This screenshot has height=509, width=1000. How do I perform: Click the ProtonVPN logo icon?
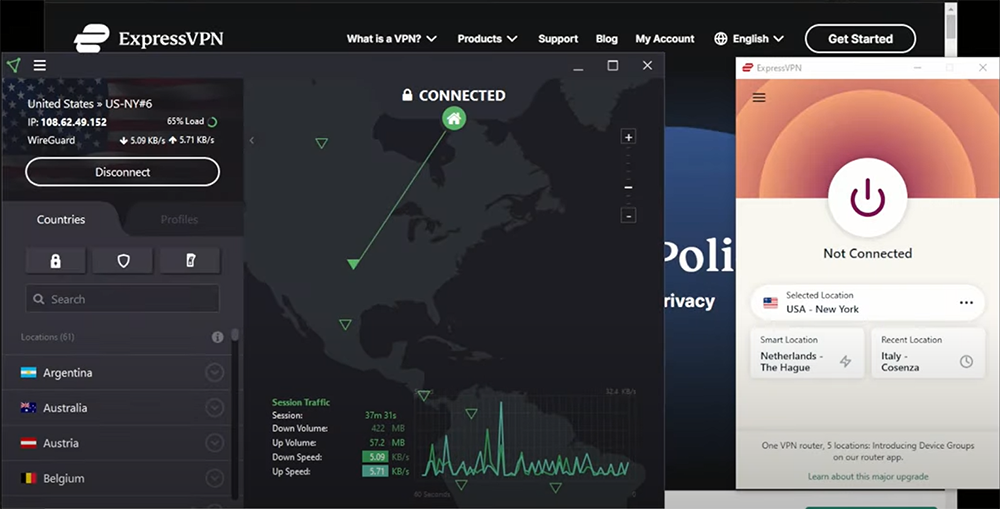[x=13, y=64]
